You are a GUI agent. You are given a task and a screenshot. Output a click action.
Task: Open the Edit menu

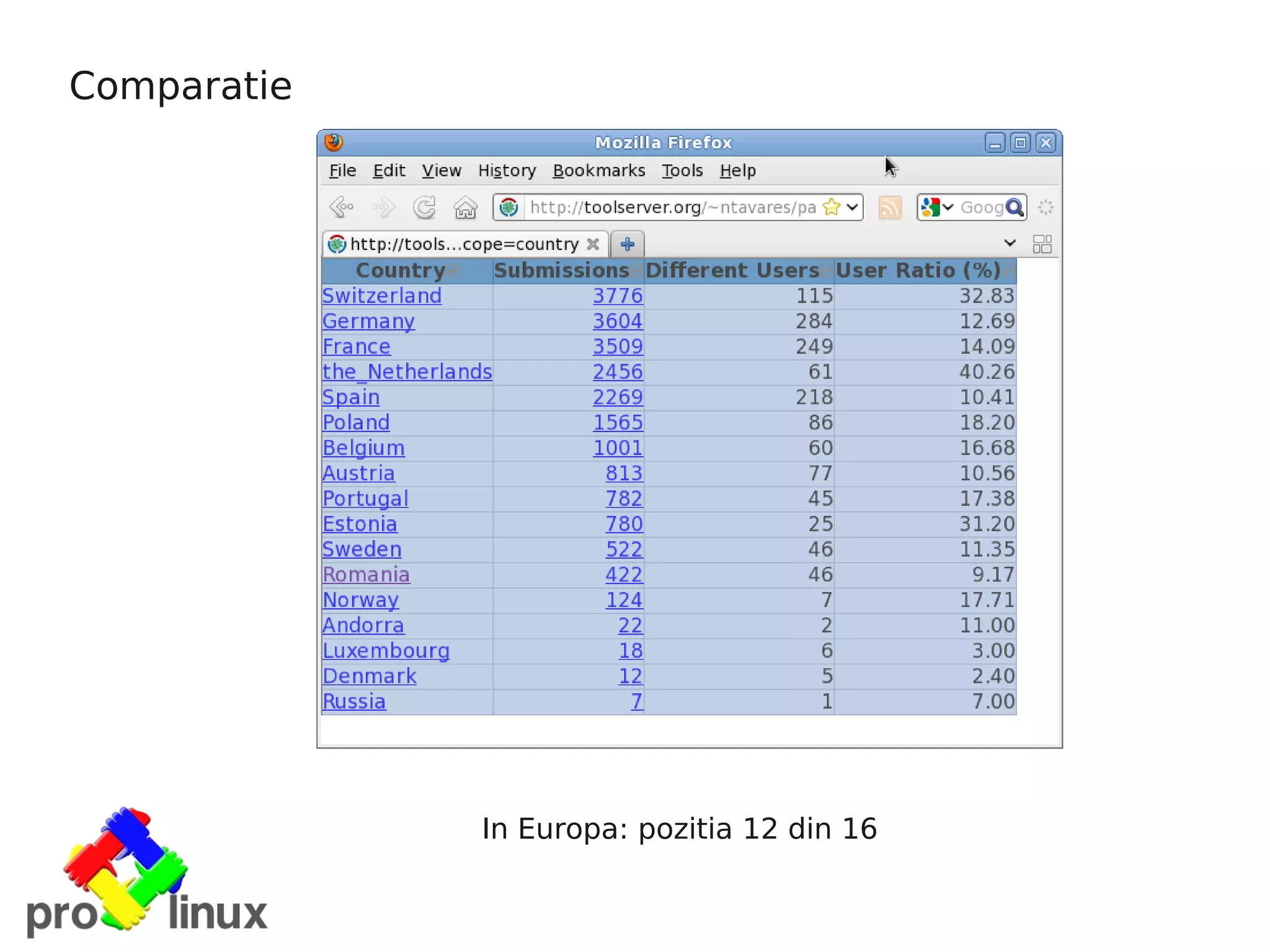coord(389,171)
